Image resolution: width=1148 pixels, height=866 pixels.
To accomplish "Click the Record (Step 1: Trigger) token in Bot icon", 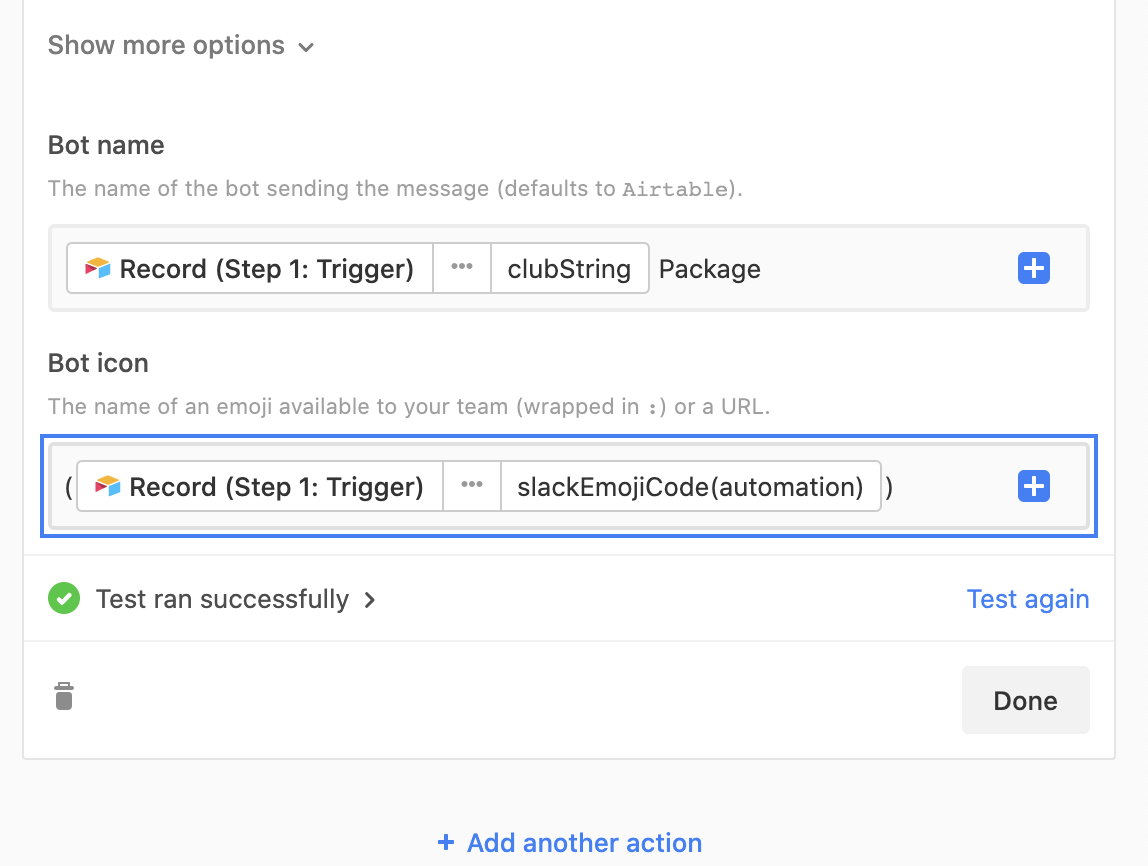I will tap(260, 486).
